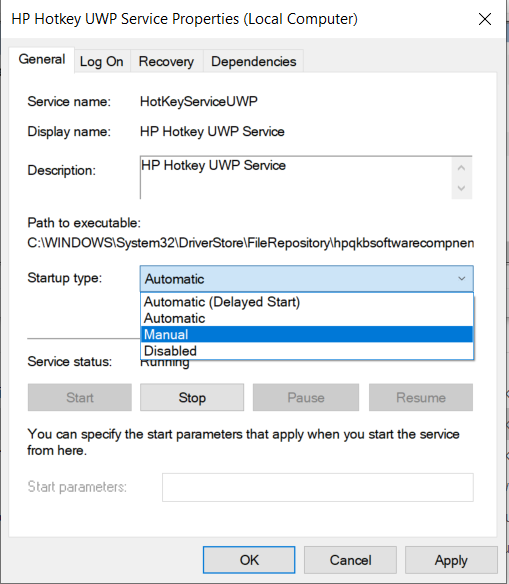509x584 pixels.
Task: Click the Description text box
Action: [296, 178]
